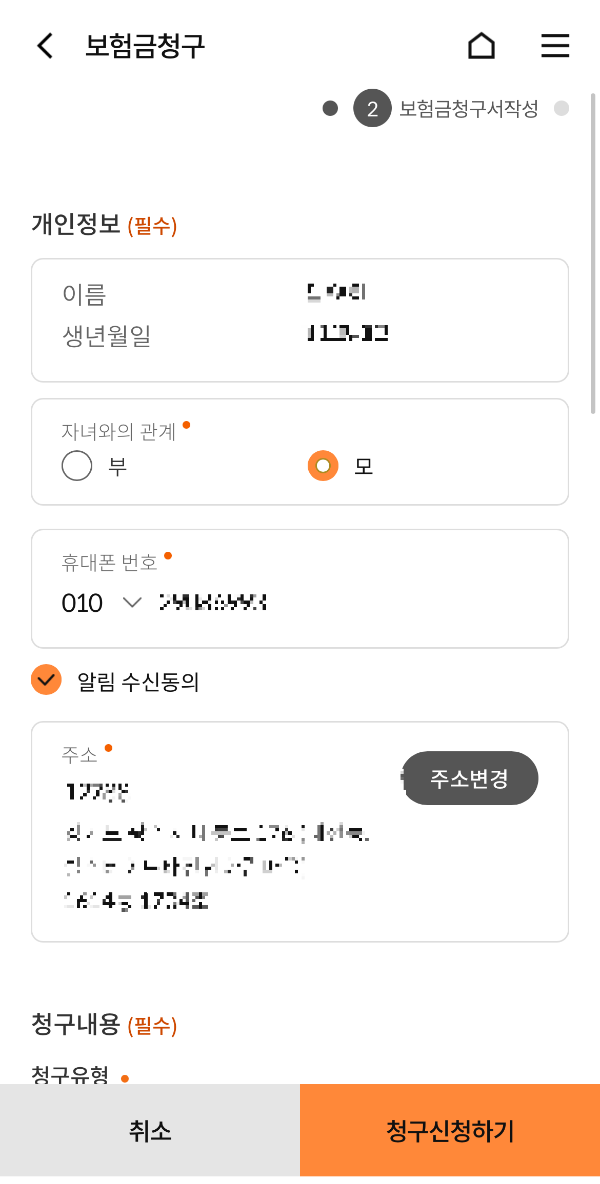Image resolution: width=600 pixels, height=1184 pixels.
Task: Tap the back arrow to return
Action: 44,45
